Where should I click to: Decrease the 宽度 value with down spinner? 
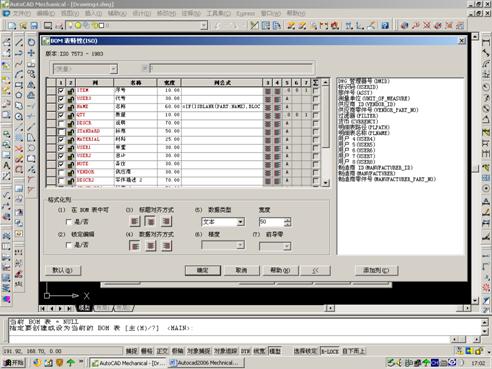[x=288, y=224]
